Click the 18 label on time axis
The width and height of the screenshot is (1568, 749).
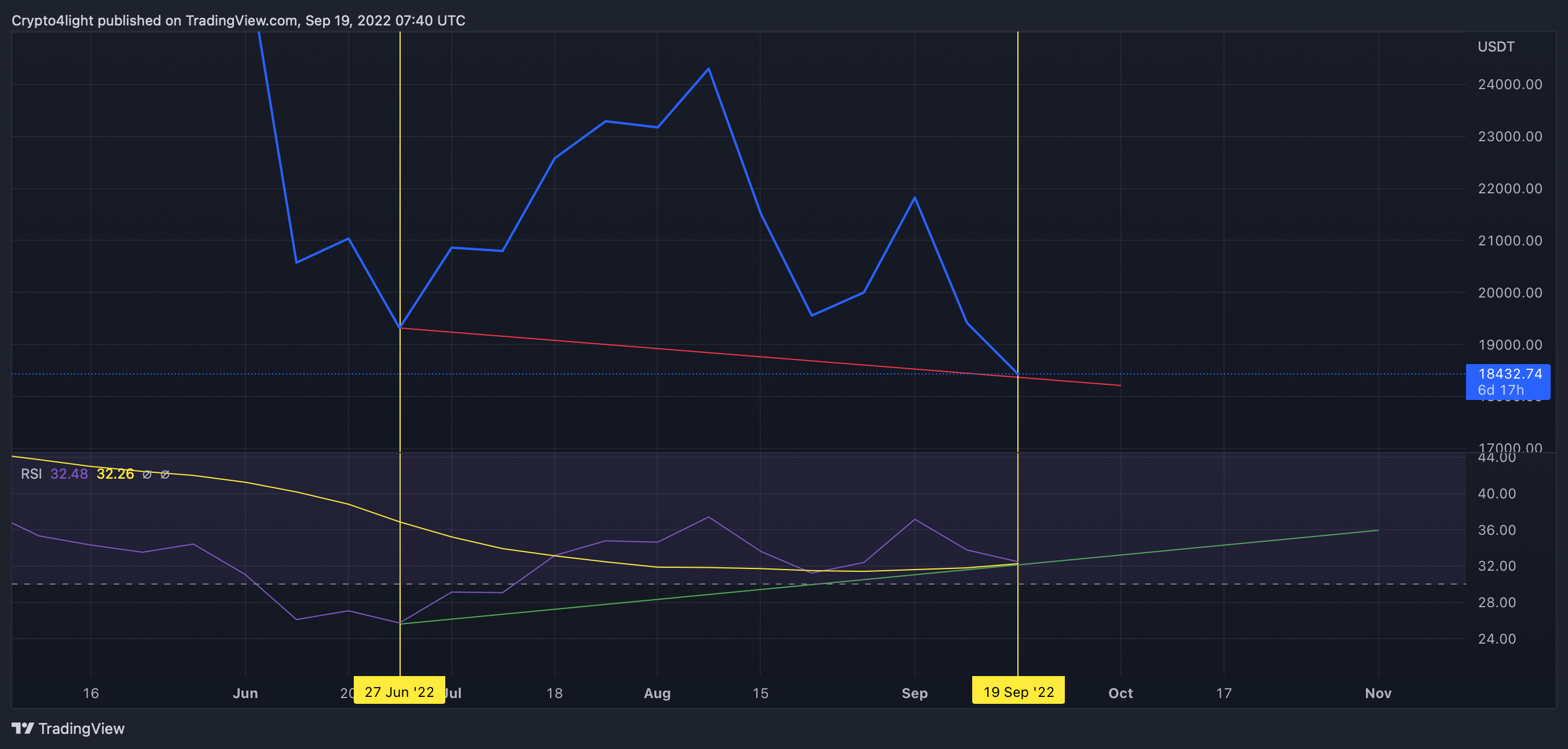coord(555,693)
